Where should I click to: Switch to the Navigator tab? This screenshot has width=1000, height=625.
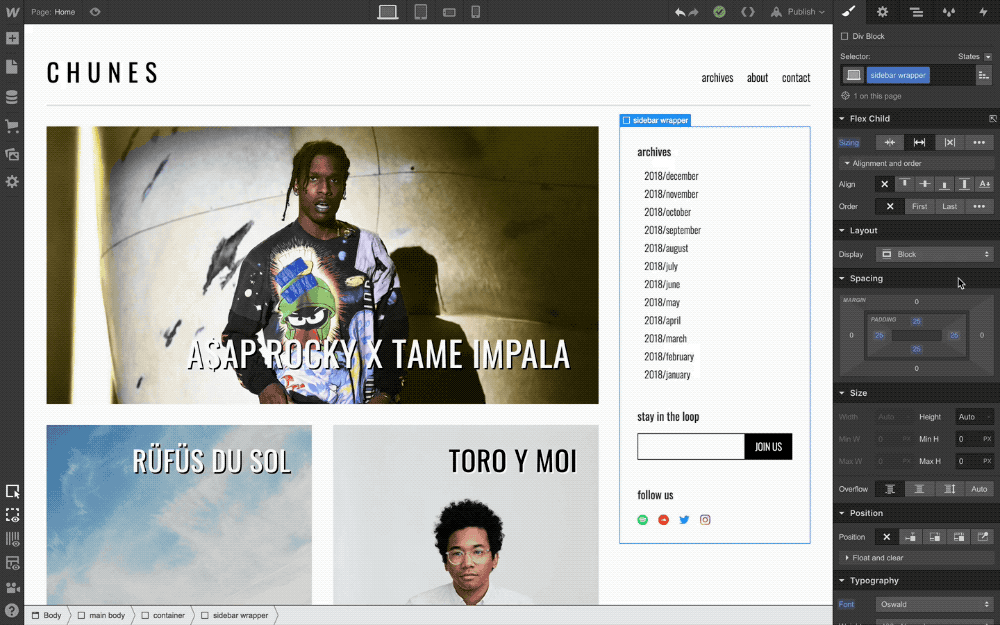916,11
